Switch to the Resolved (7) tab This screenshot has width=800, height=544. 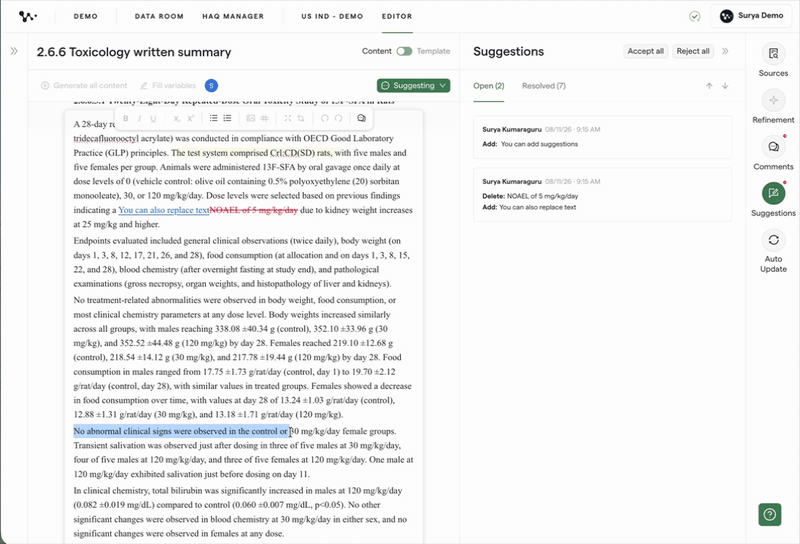[x=544, y=86]
